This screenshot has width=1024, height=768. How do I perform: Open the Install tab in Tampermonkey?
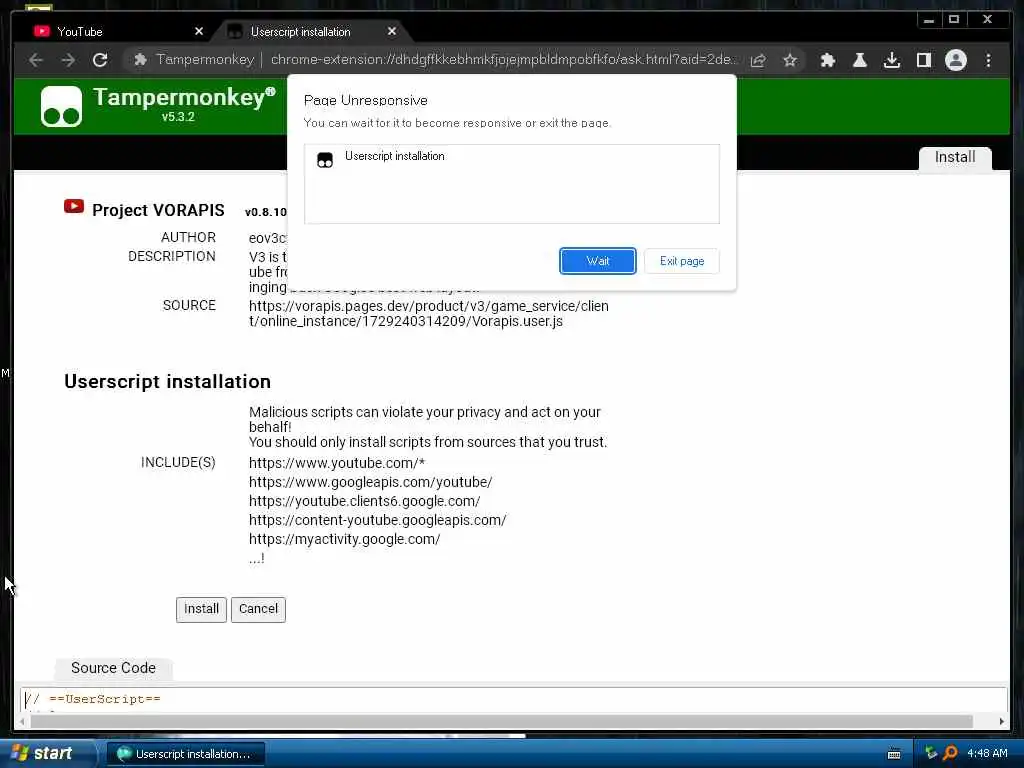coord(955,157)
